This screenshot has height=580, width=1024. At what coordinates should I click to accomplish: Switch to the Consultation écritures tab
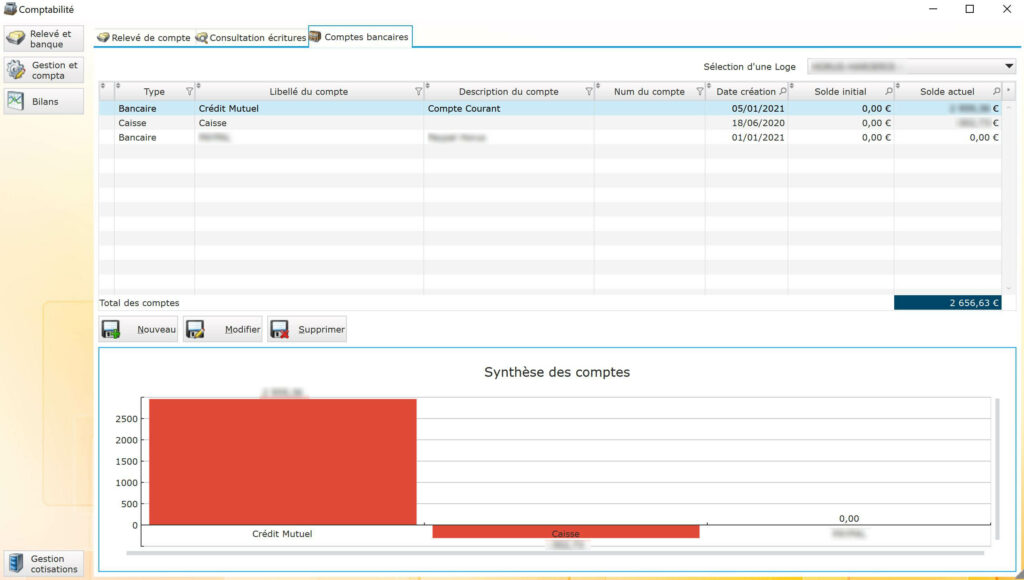tap(251, 38)
